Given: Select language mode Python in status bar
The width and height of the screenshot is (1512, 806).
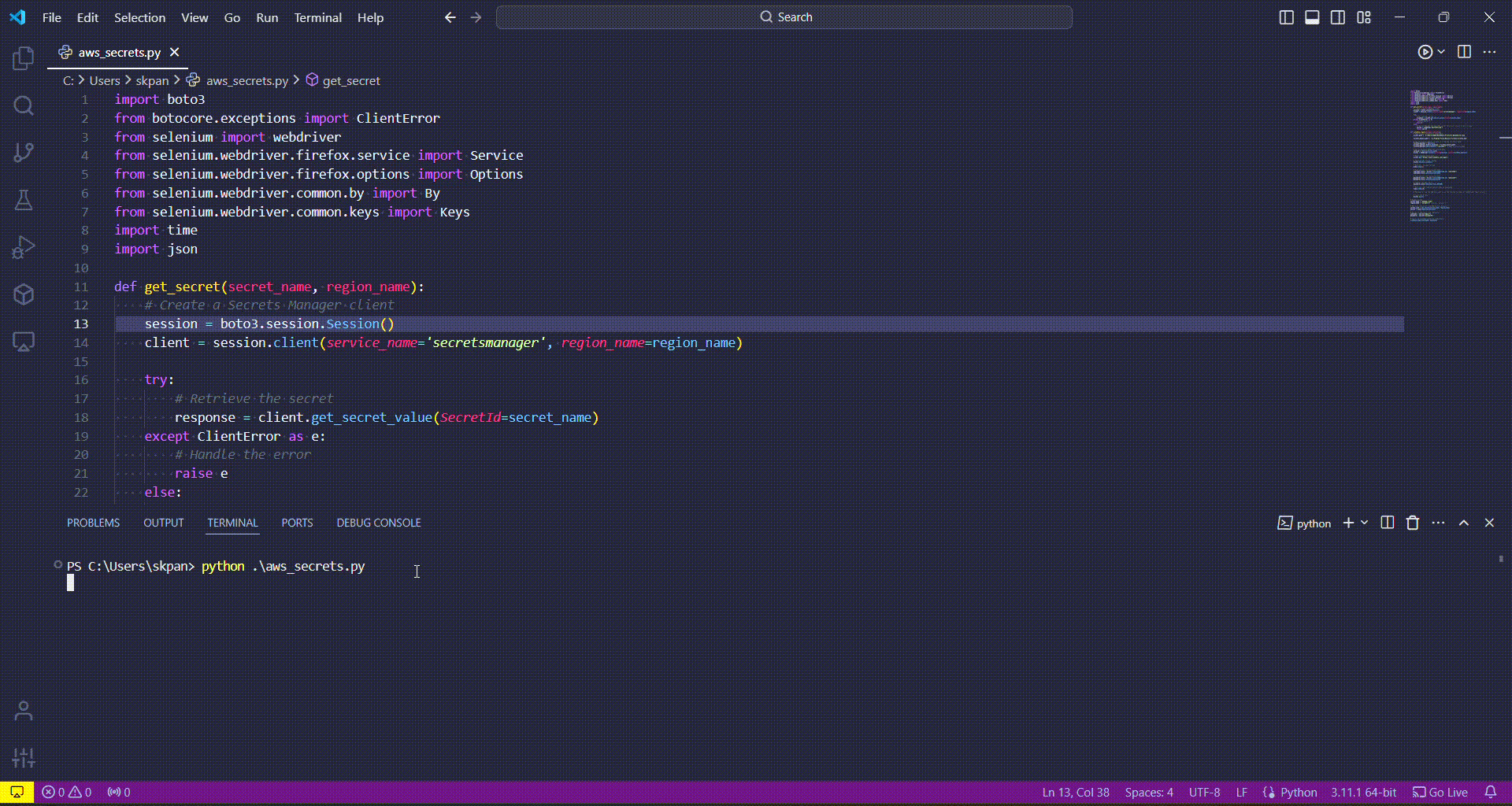Looking at the screenshot, I should pos(1299,793).
